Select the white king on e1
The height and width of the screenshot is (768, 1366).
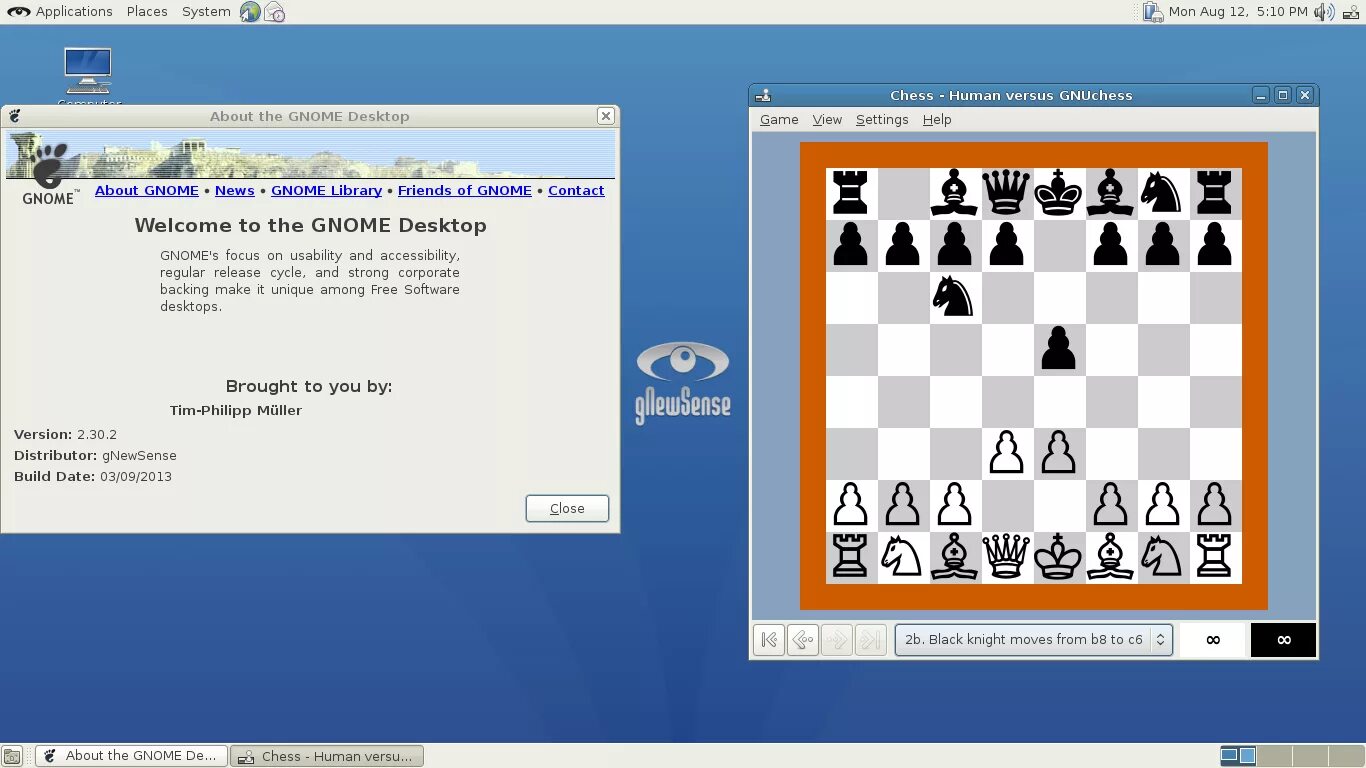tap(1059, 557)
